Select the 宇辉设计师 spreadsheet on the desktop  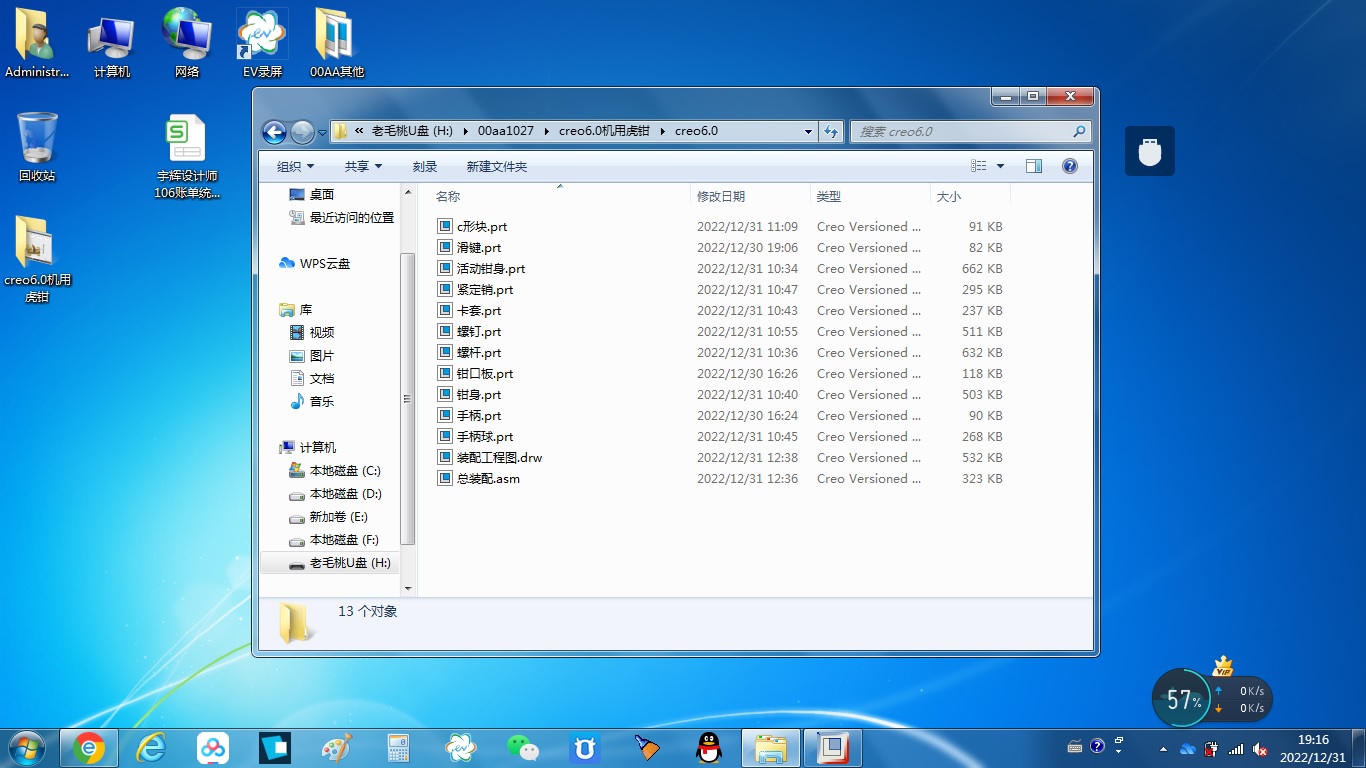[187, 157]
